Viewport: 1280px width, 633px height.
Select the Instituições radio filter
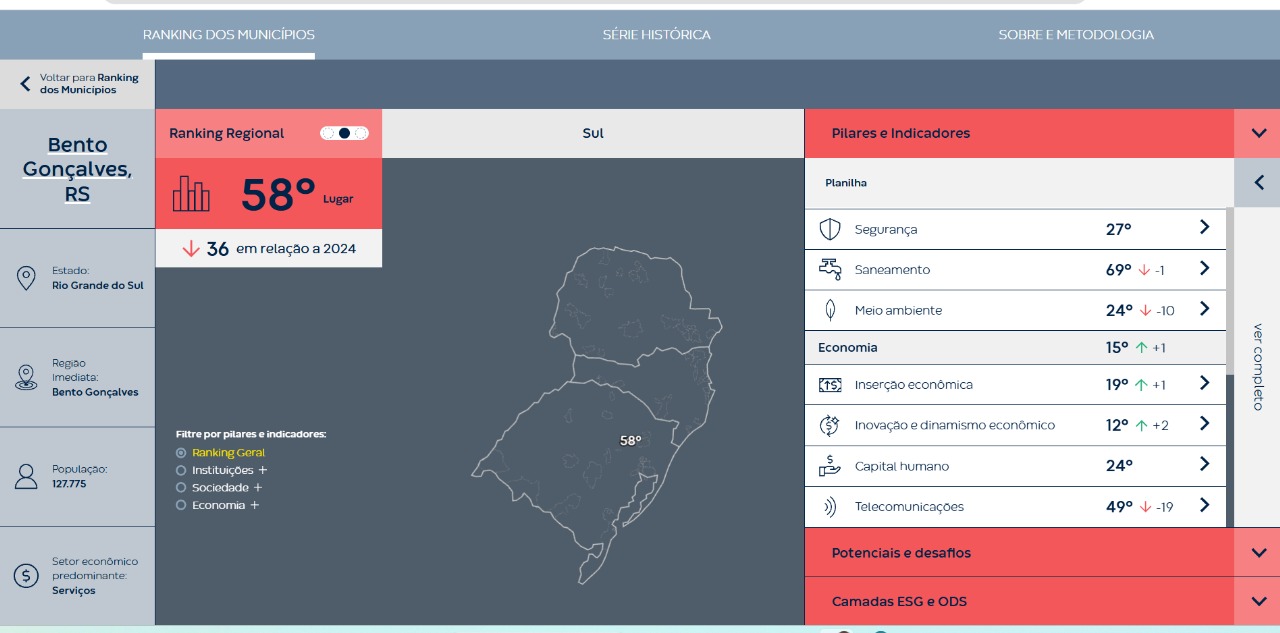click(x=181, y=470)
